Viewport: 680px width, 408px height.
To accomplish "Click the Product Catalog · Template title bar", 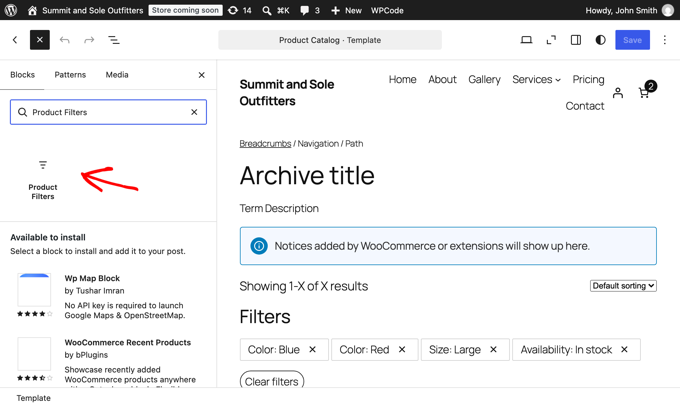I will 330,40.
